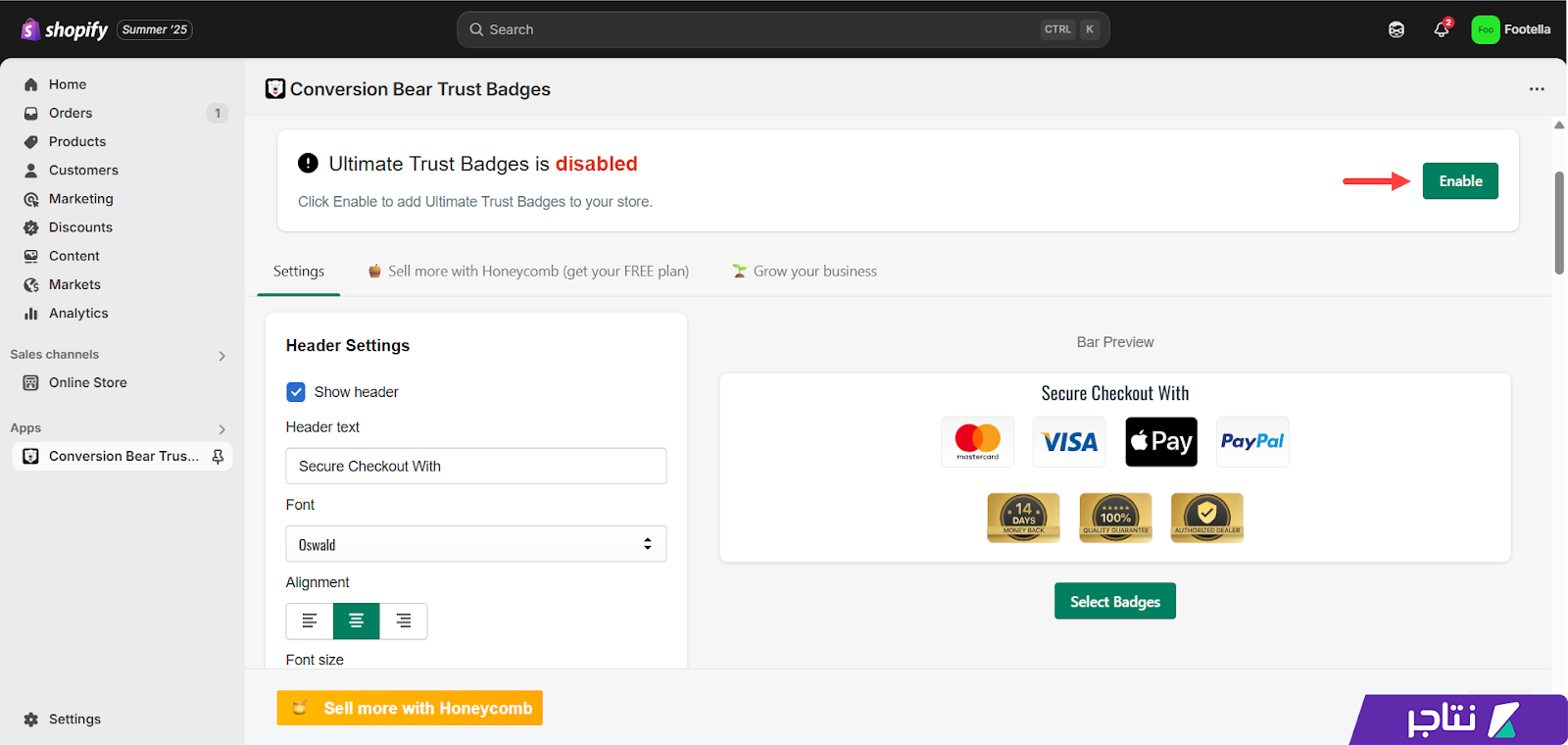Open the notifications bell
1568x745 pixels.
(1442, 29)
